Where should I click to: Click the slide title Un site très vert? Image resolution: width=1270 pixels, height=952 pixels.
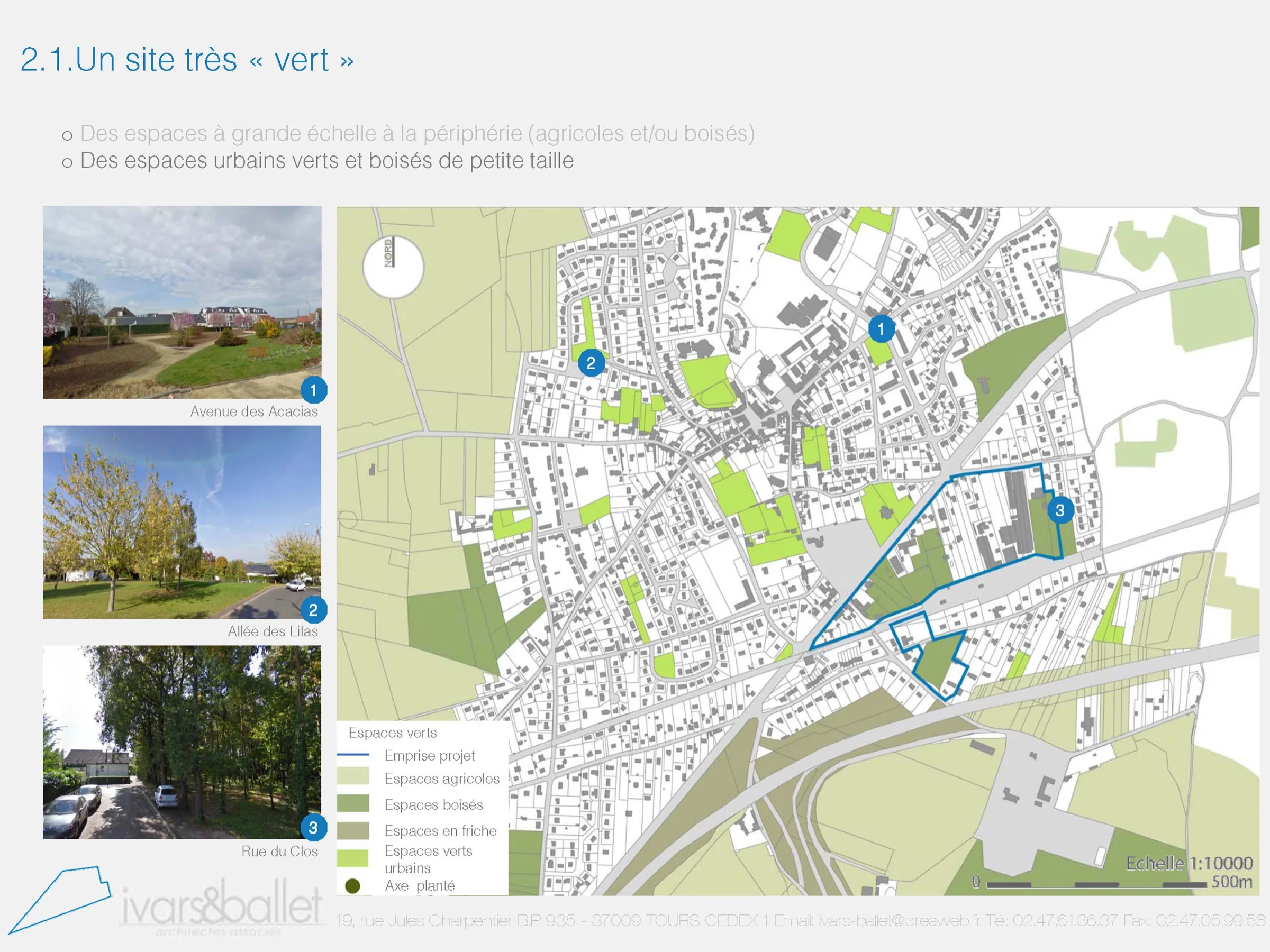(x=187, y=60)
